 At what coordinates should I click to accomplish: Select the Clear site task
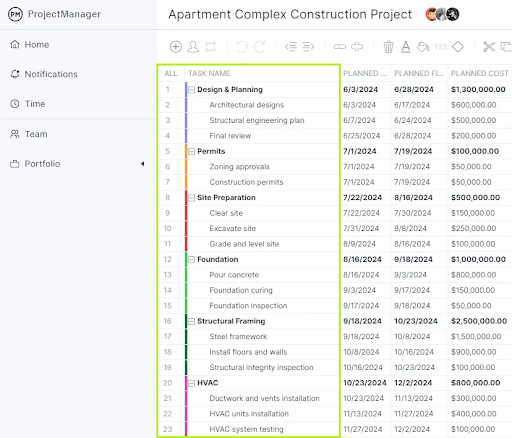[x=226, y=213]
